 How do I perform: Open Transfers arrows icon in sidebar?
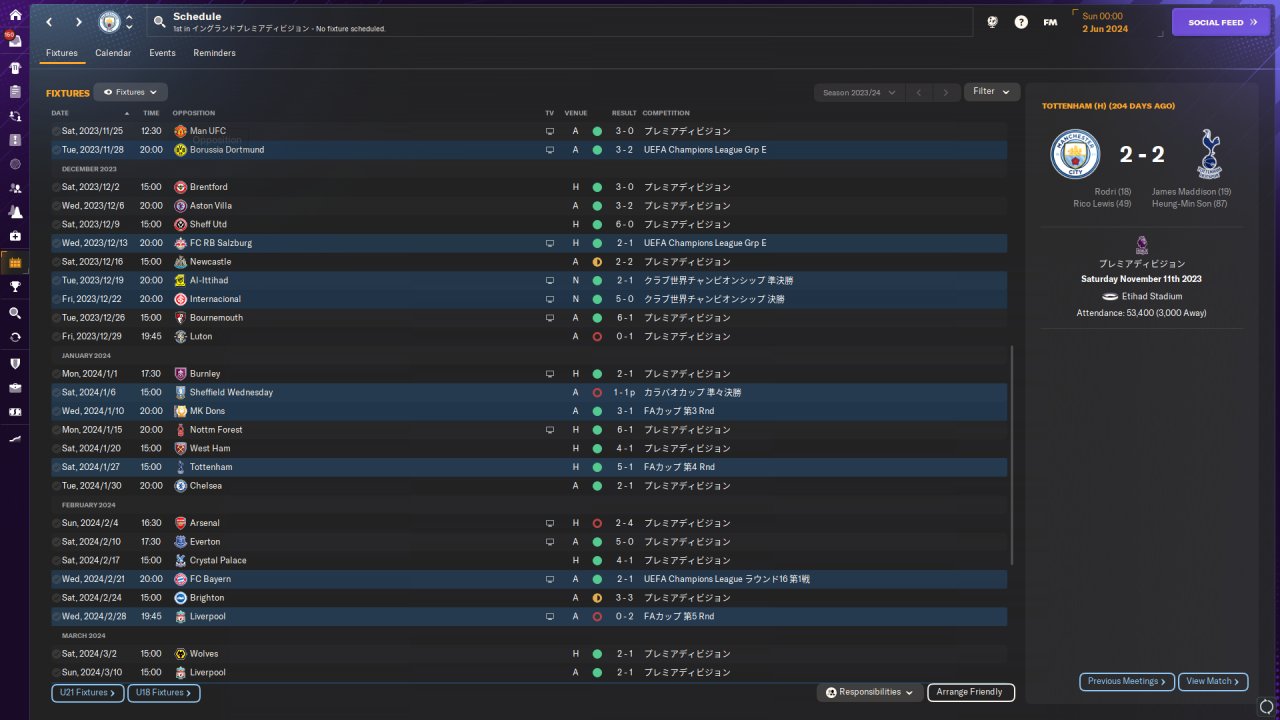(x=15, y=337)
